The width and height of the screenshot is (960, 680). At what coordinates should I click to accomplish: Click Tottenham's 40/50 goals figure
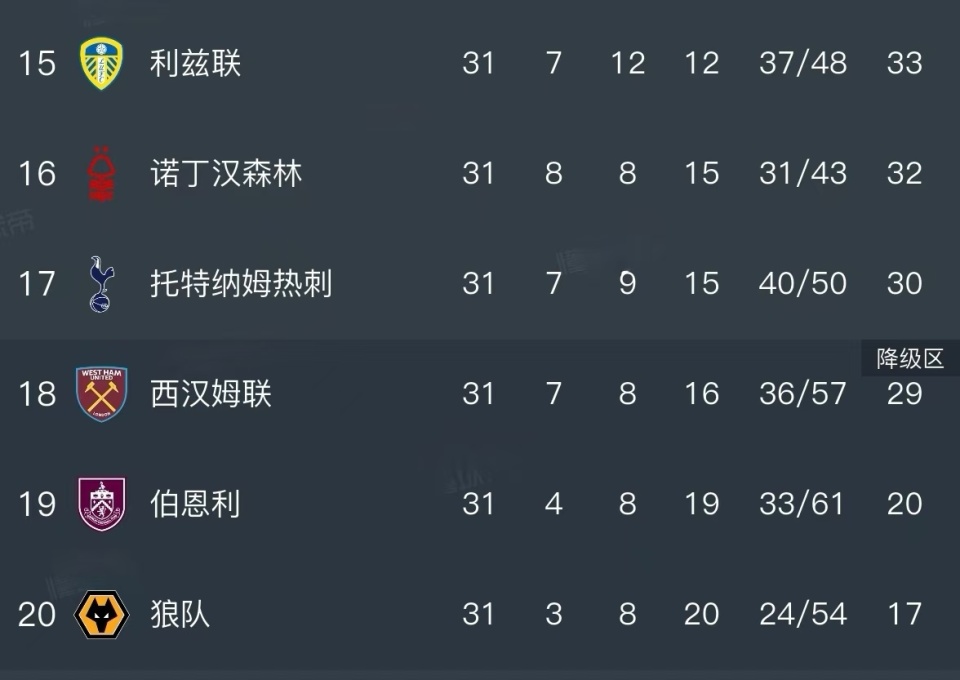click(803, 284)
